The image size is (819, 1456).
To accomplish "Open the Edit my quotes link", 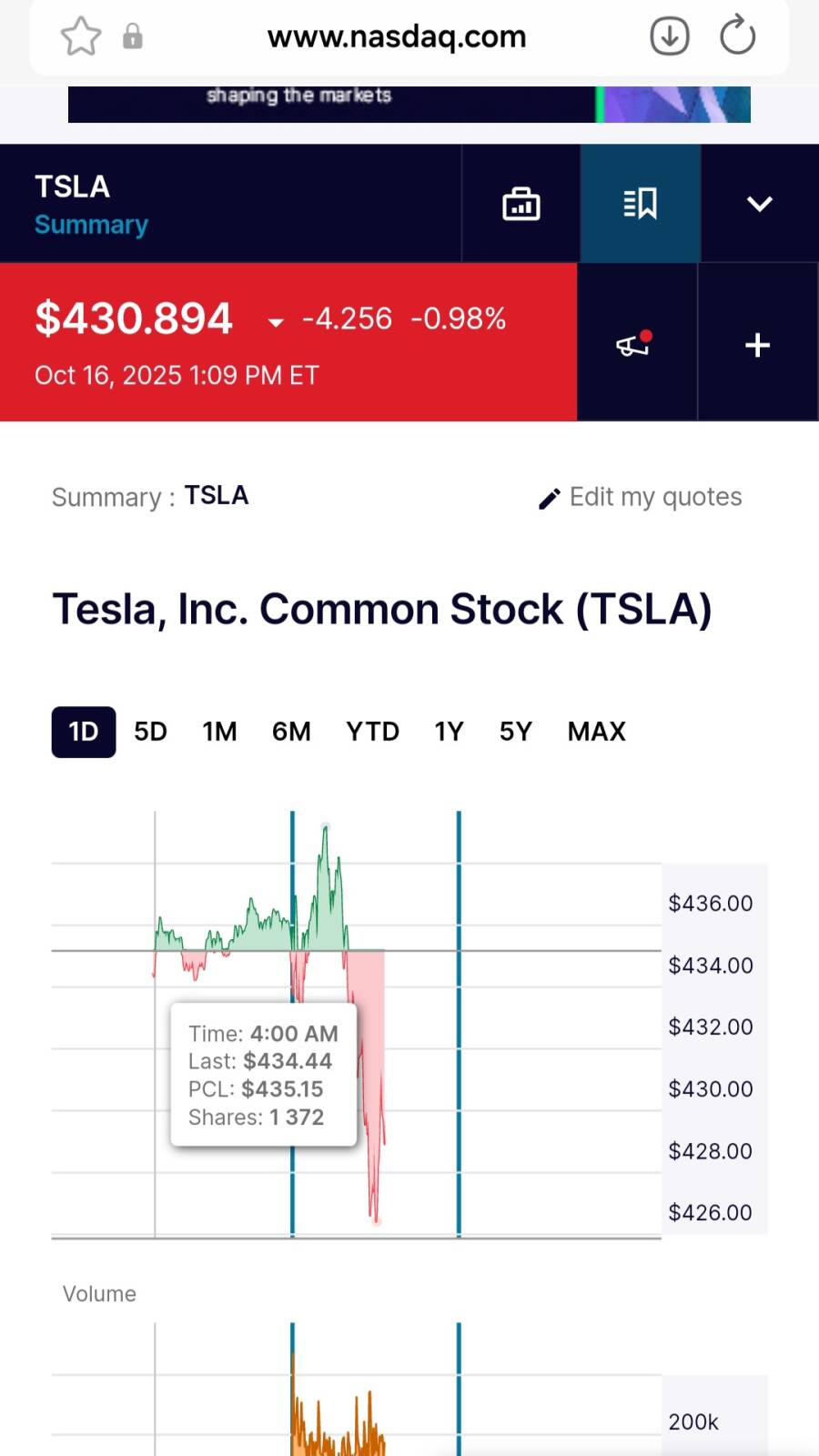I will tap(655, 497).
